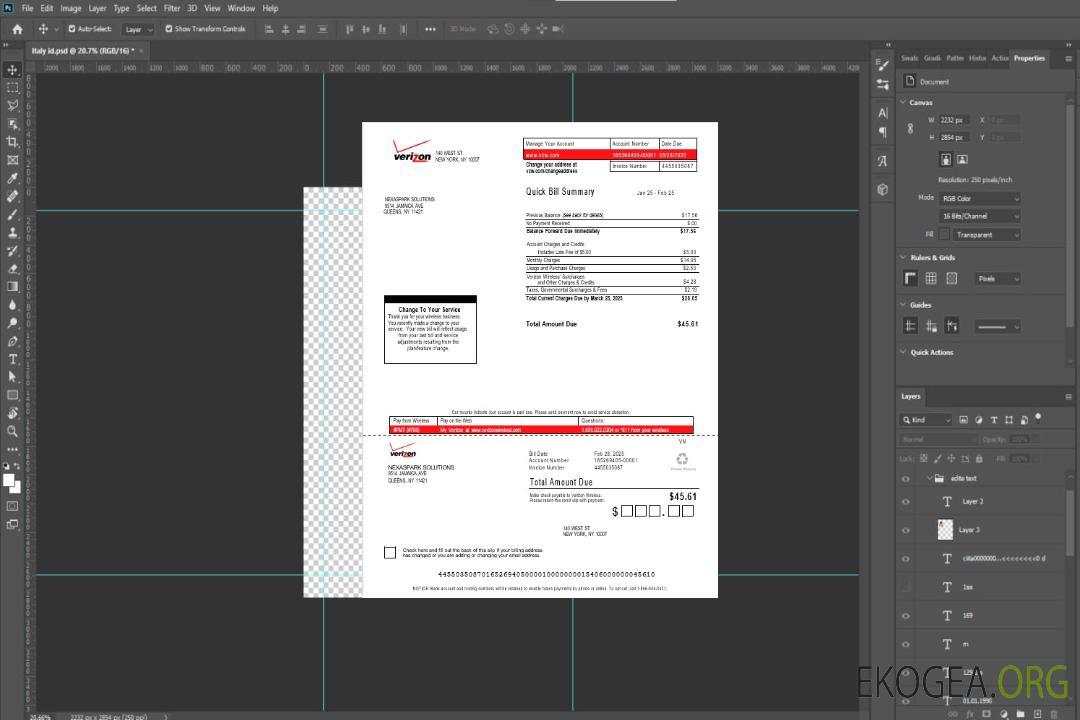The width and height of the screenshot is (1080, 720).
Task: Toggle rulers button in Rulers & Grids
Action: click(x=910, y=278)
